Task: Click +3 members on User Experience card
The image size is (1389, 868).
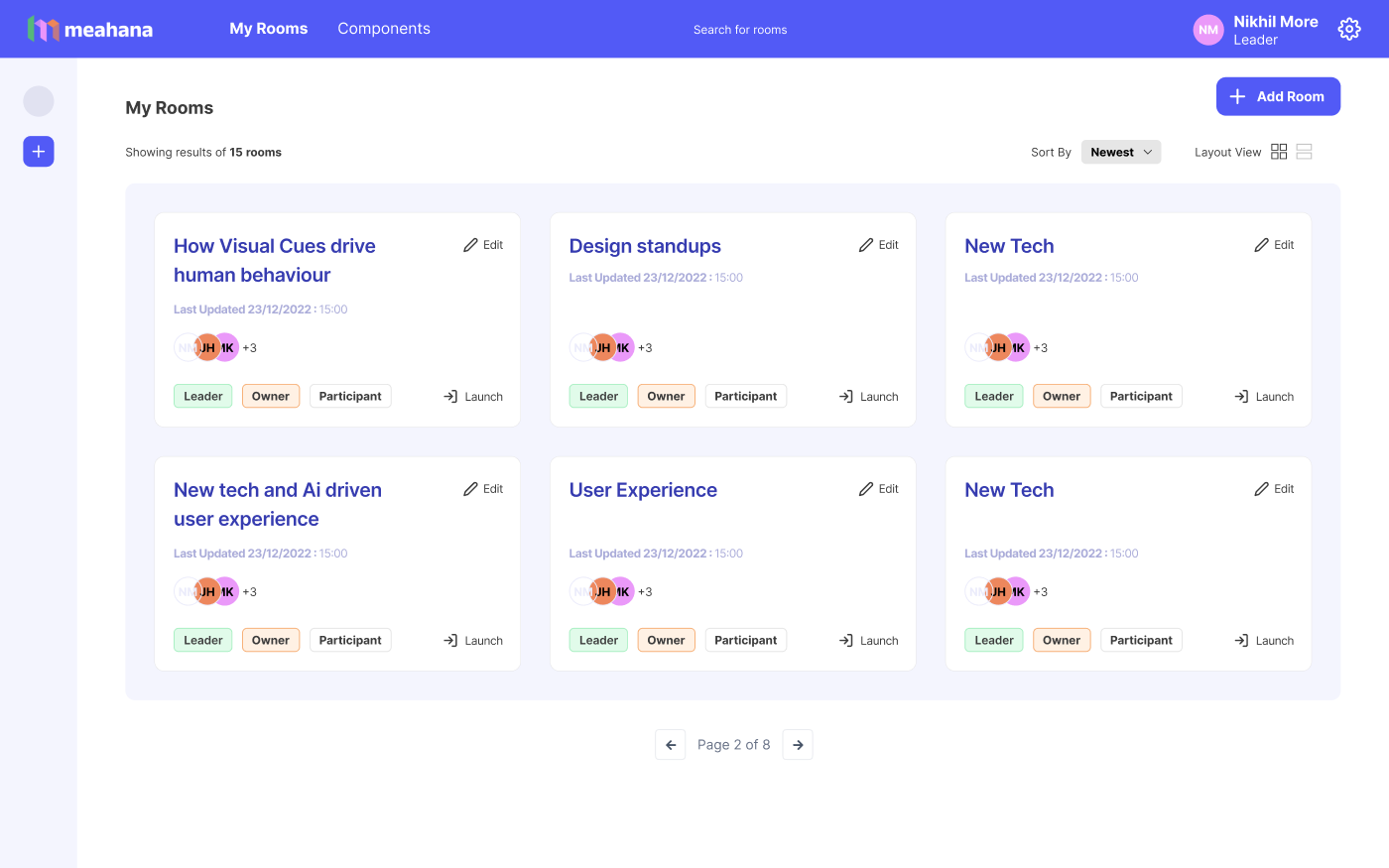Action: coord(645,592)
